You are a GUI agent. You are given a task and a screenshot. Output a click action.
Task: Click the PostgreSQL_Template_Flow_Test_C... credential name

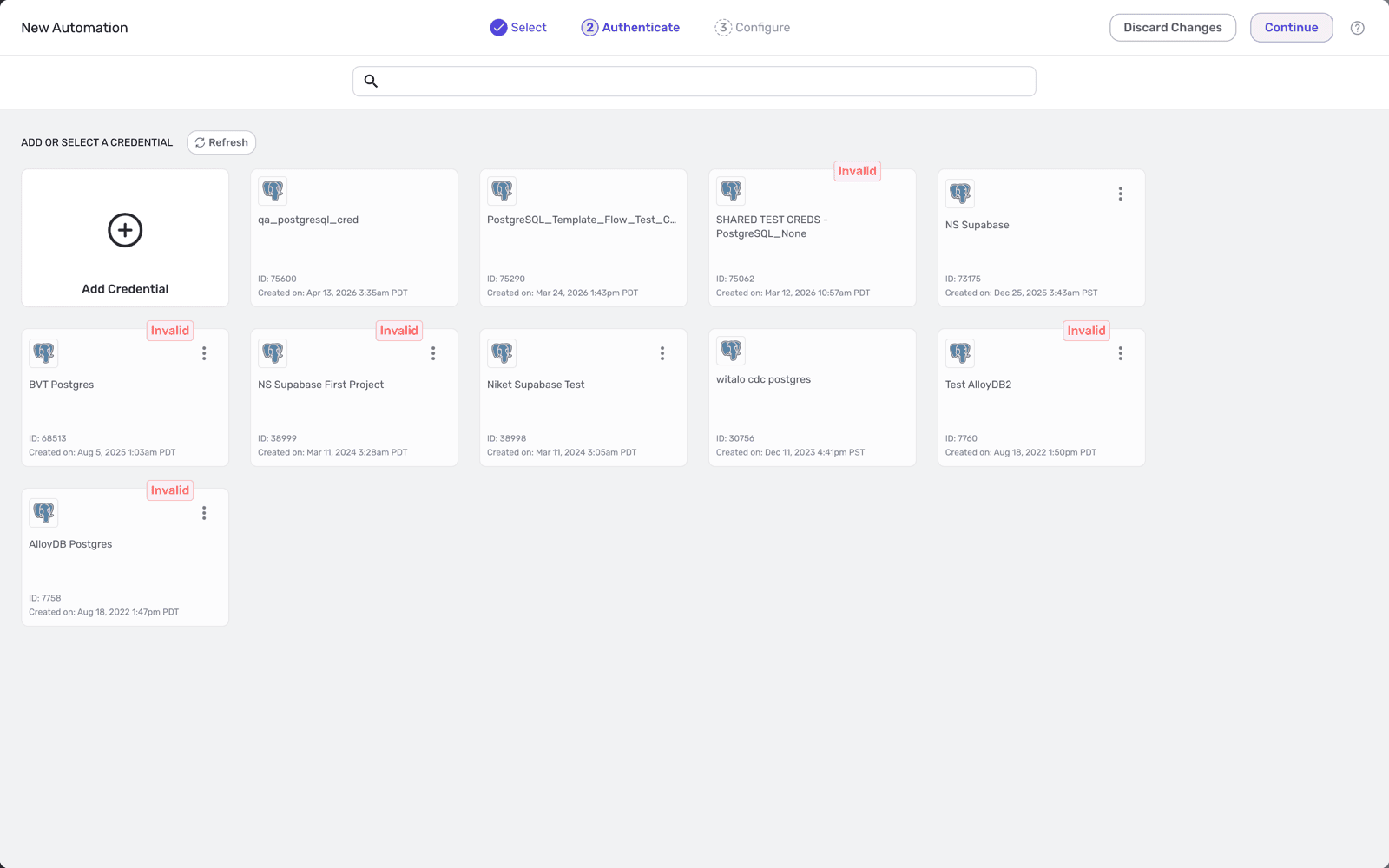(x=582, y=220)
